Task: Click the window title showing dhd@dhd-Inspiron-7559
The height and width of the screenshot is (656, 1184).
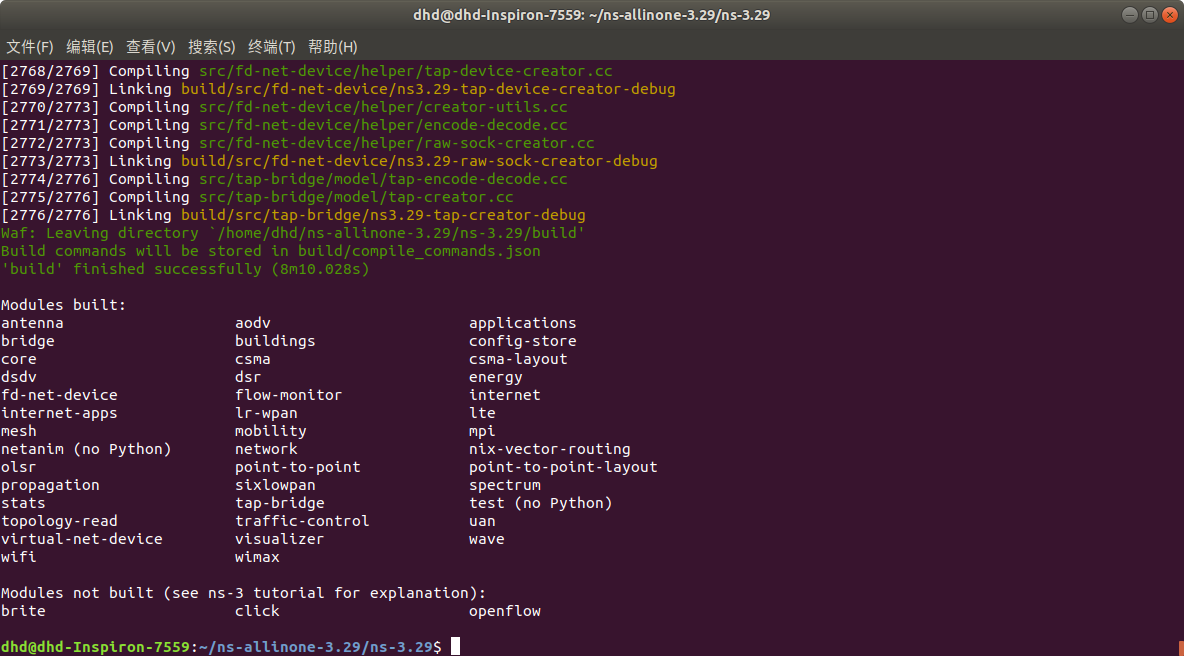Action: click(x=592, y=14)
